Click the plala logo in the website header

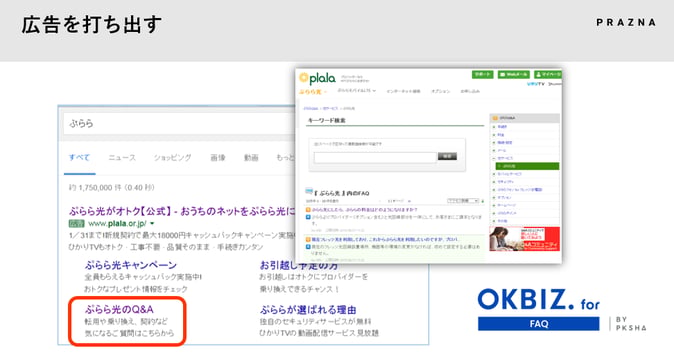point(317,78)
